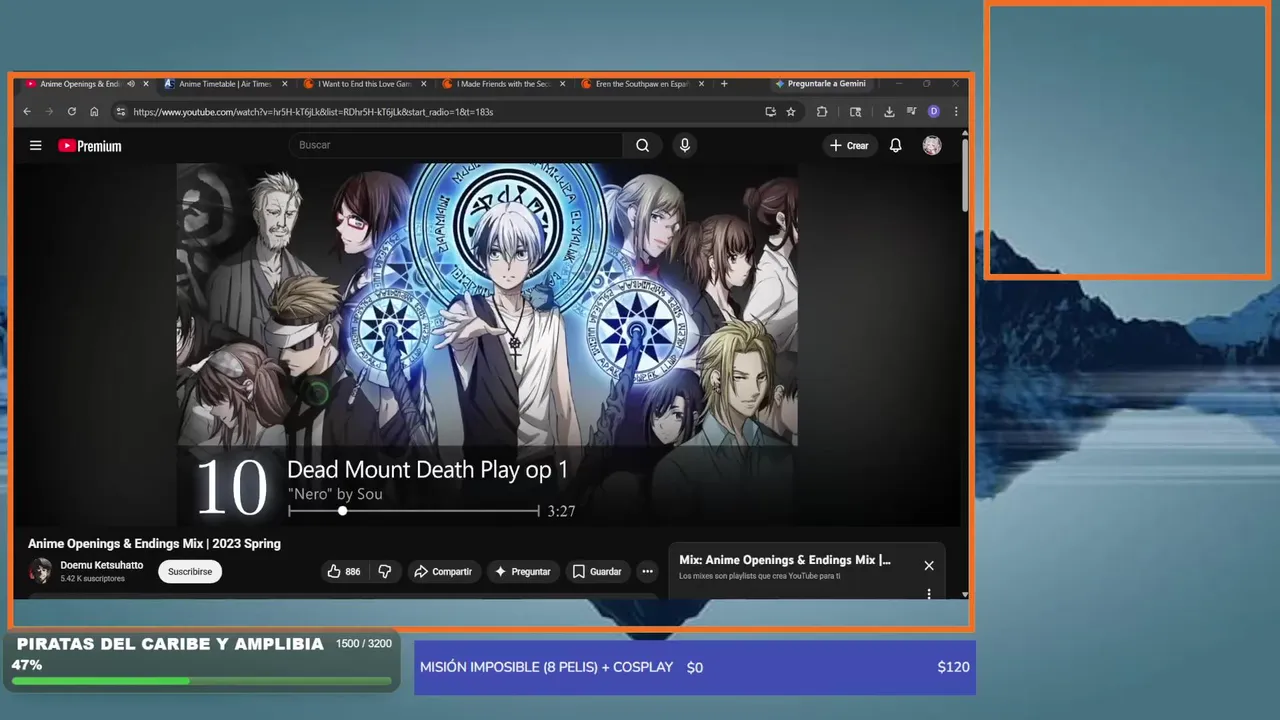The image size is (1280, 720).
Task: Click the browser forward arrow
Action: [x=49, y=112]
